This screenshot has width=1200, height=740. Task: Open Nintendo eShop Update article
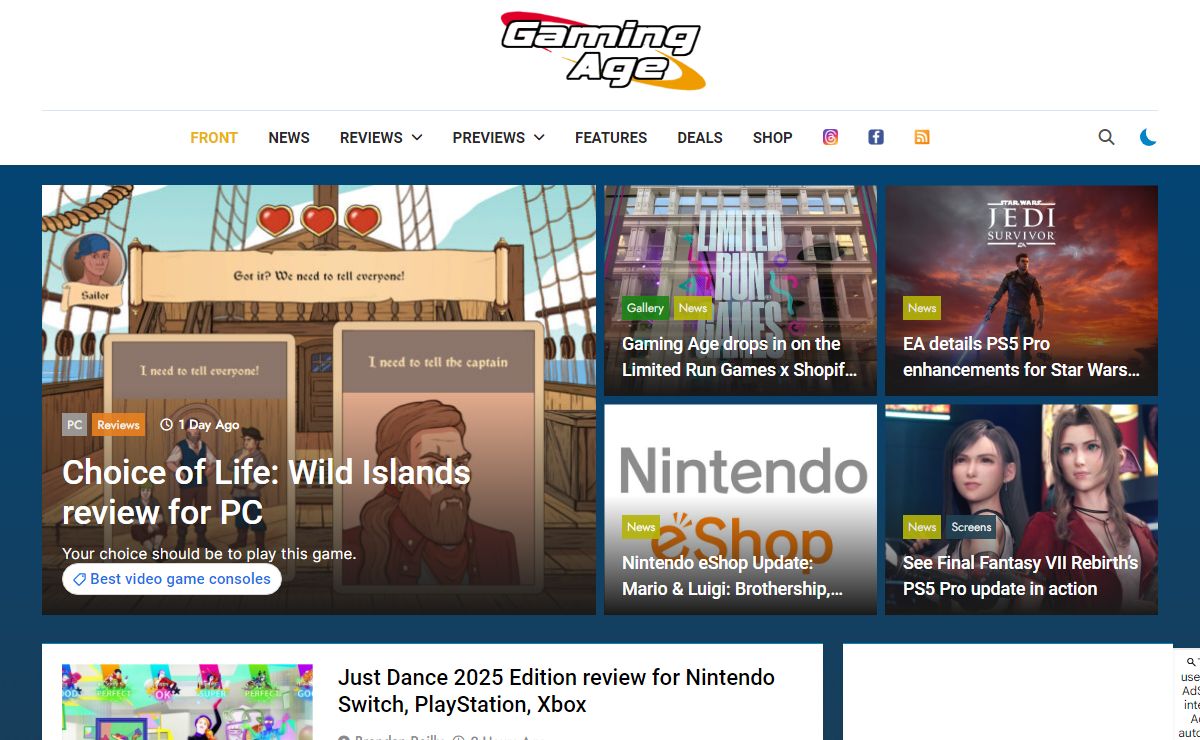tap(732, 576)
